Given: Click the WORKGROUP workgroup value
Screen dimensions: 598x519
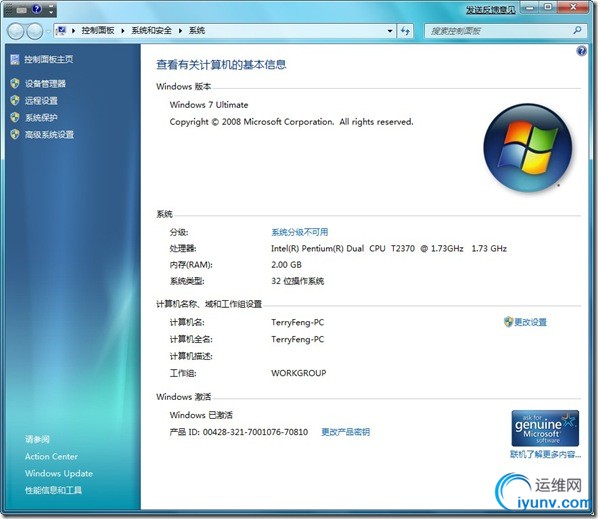Looking at the screenshot, I should [x=299, y=373].
